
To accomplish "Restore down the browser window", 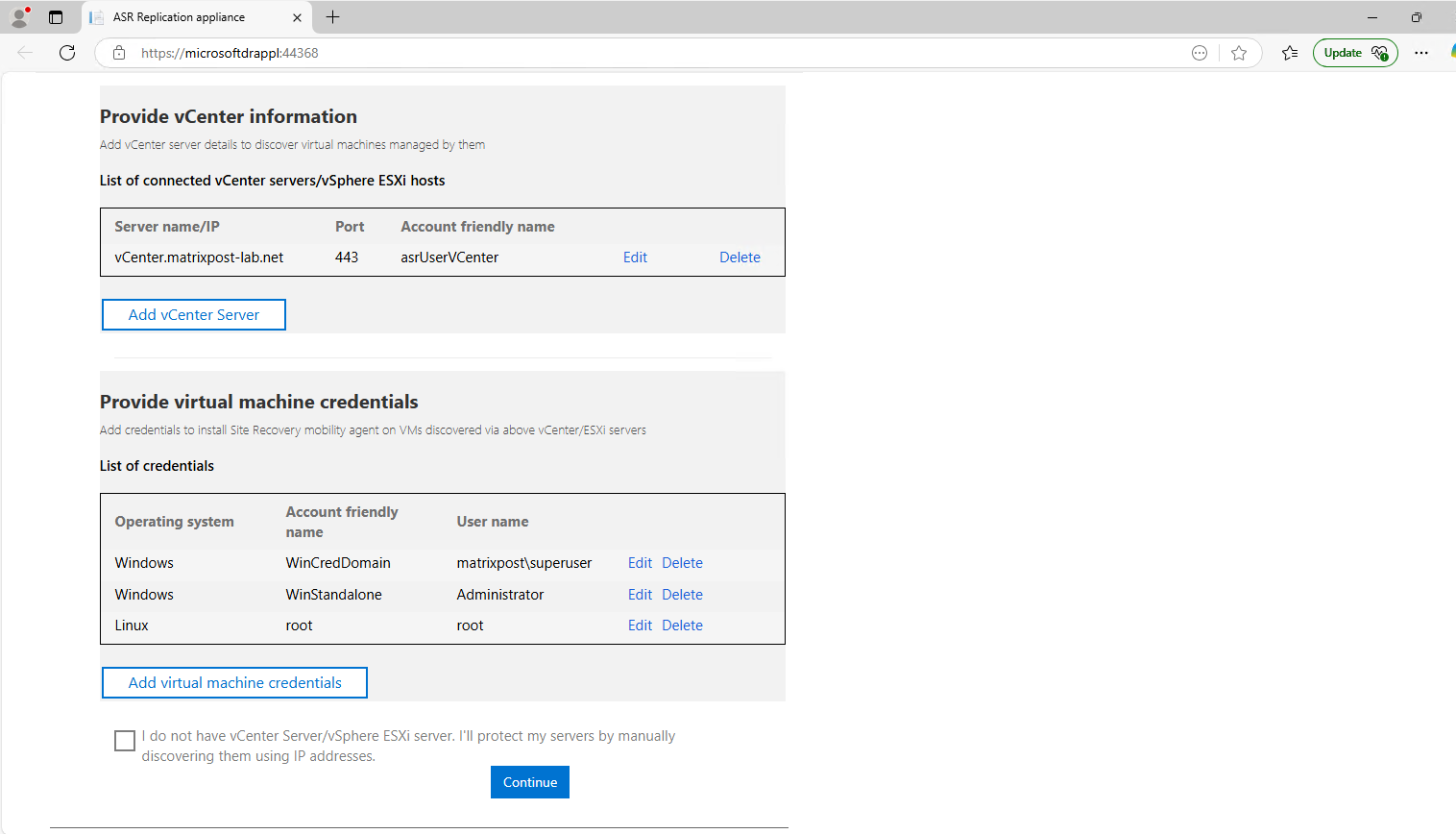I will [x=1416, y=17].
